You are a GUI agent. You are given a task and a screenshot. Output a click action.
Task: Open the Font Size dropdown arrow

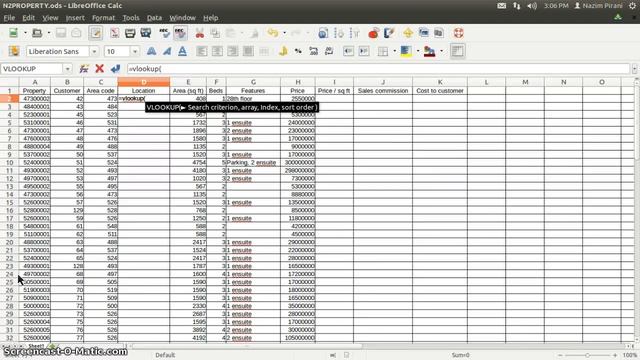pos(135,51)
